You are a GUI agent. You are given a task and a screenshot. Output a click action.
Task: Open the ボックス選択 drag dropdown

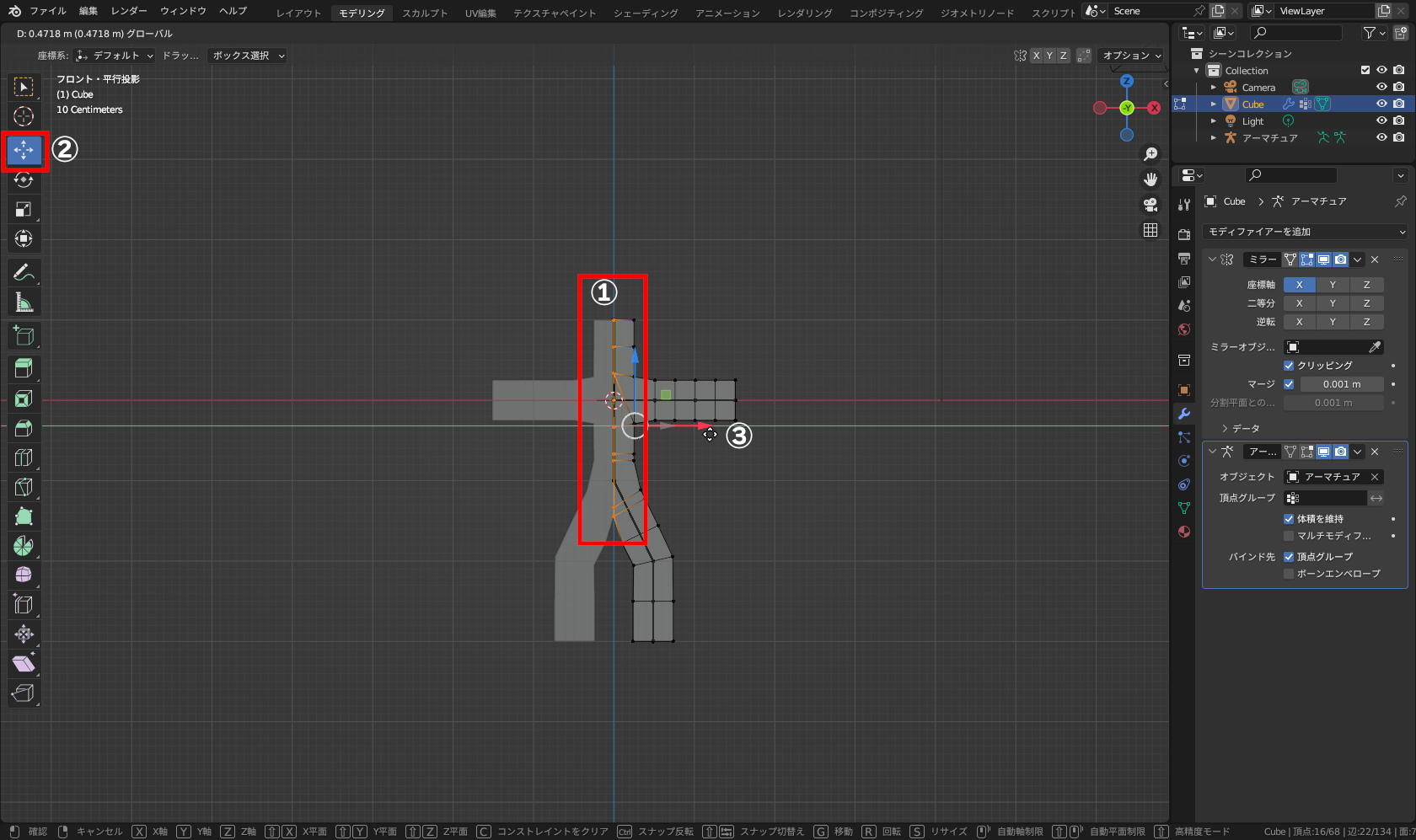click(x=249, y=56)
